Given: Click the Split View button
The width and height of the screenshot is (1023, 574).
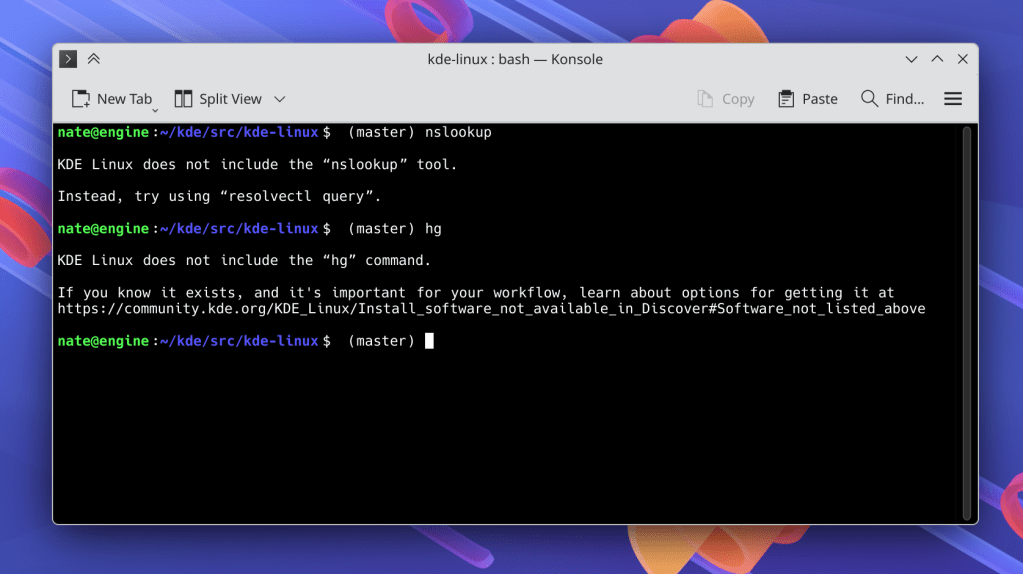Looking at the screenshot, I should [218, 98].
